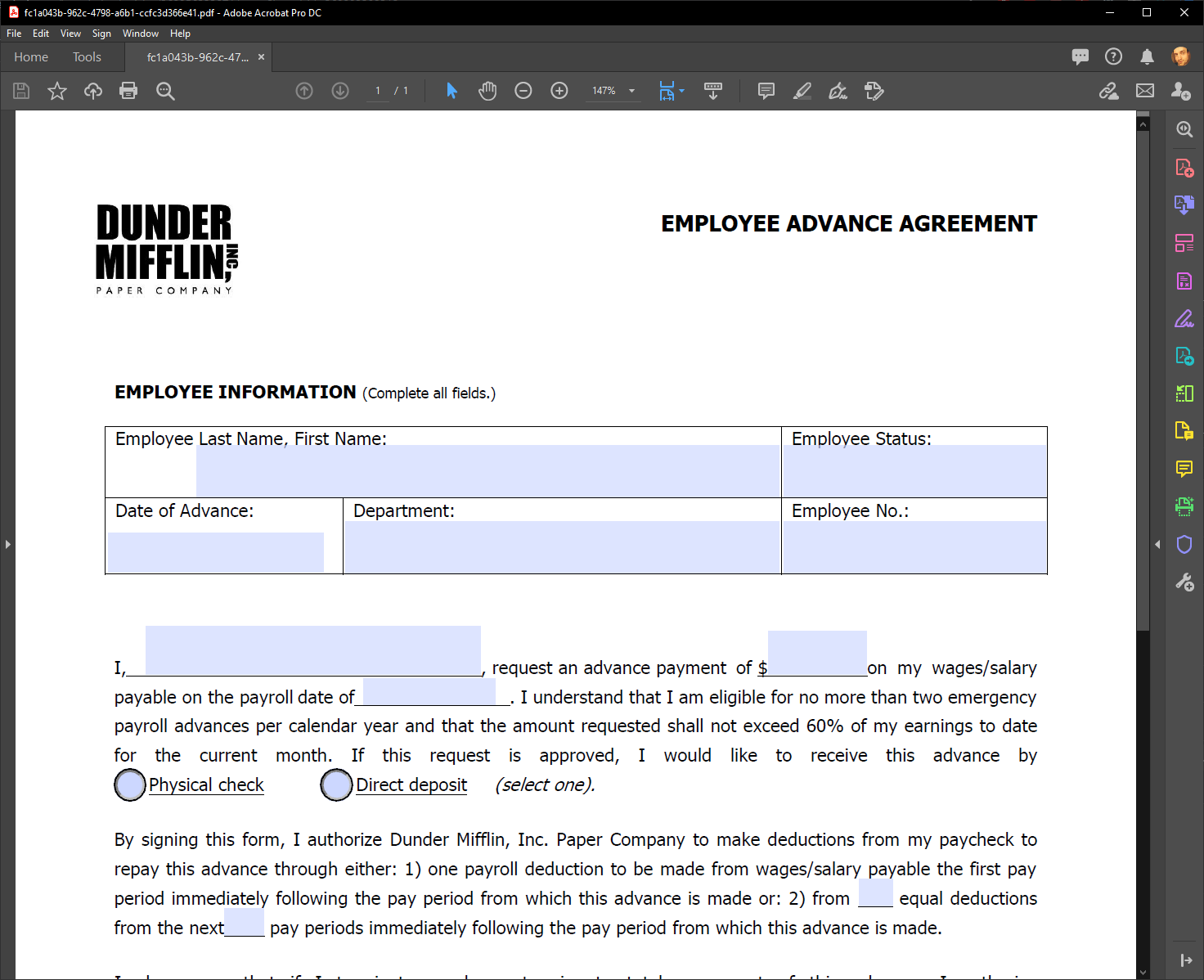Expand the right sidebar tools labels
1204x980 pixels.
coord(1186,960)
